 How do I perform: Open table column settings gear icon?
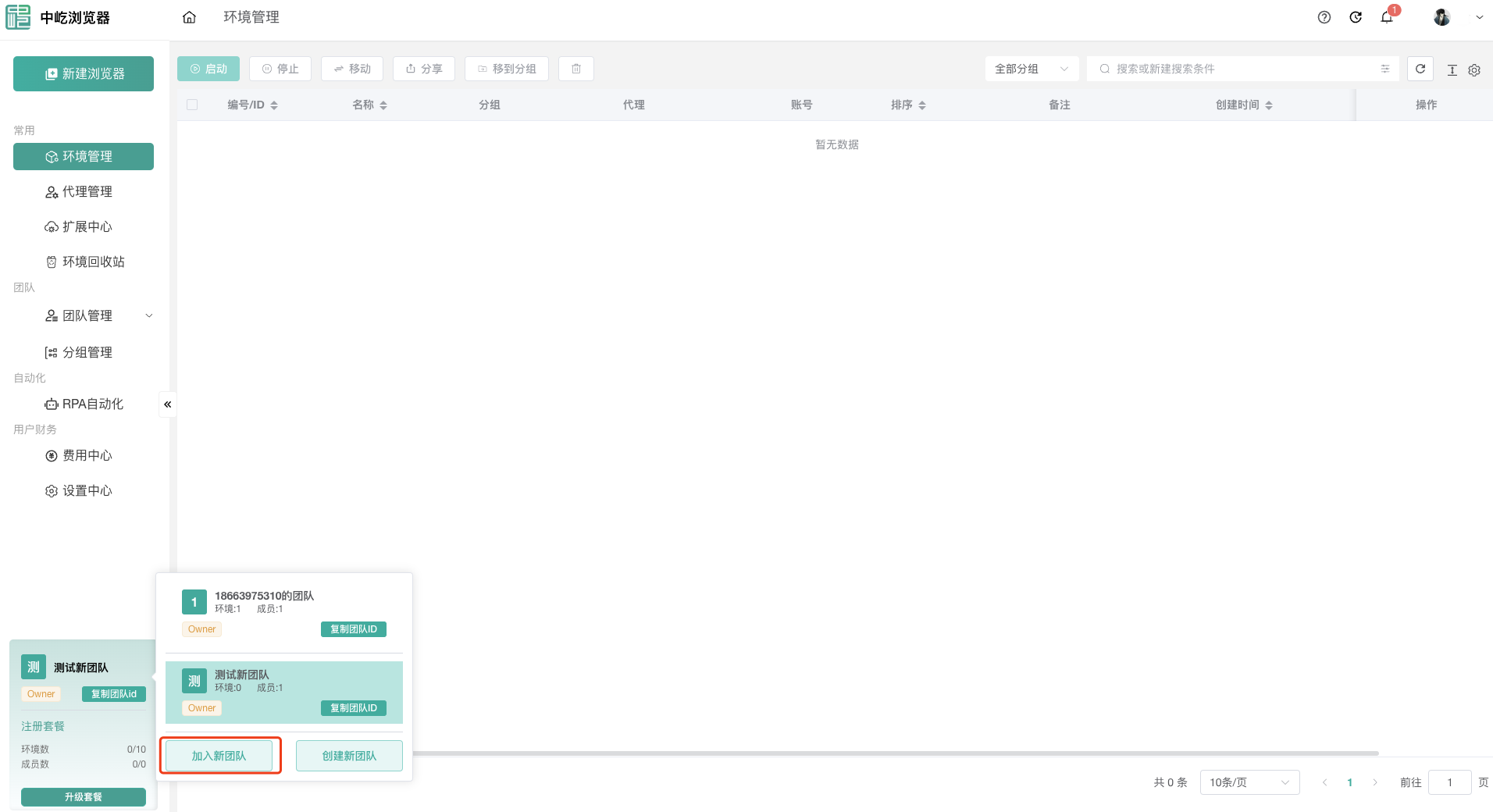[1474, 70]
